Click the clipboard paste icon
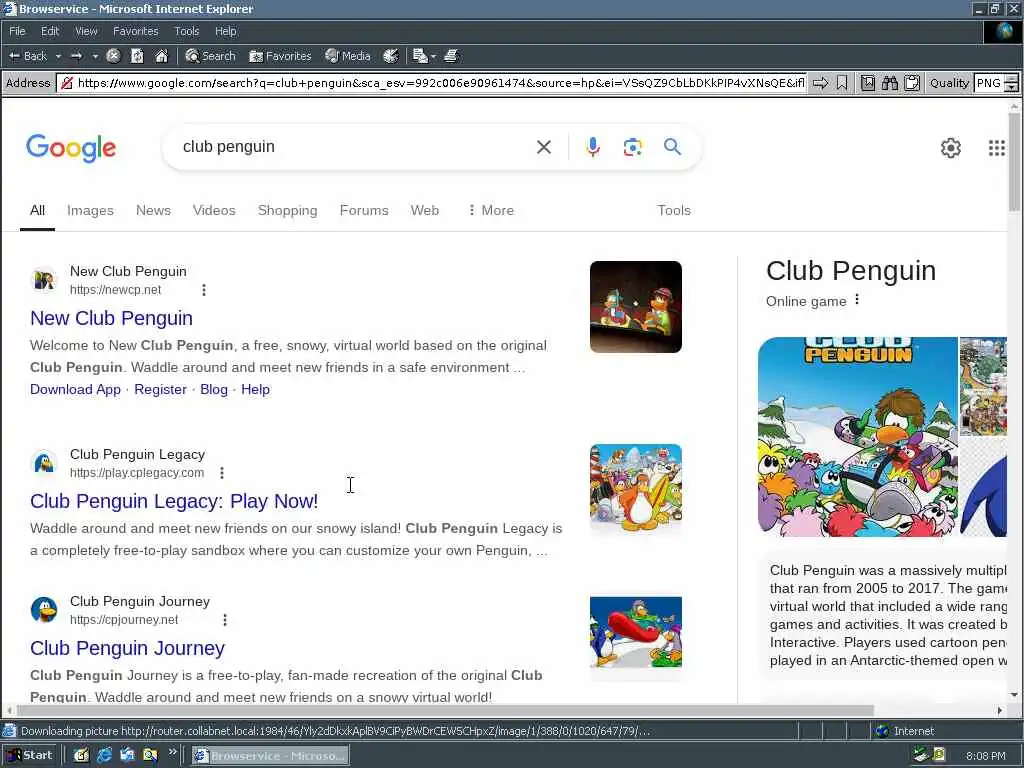Image resolution: width=1024 pixels, height=768 pixels. coord(912,83)
